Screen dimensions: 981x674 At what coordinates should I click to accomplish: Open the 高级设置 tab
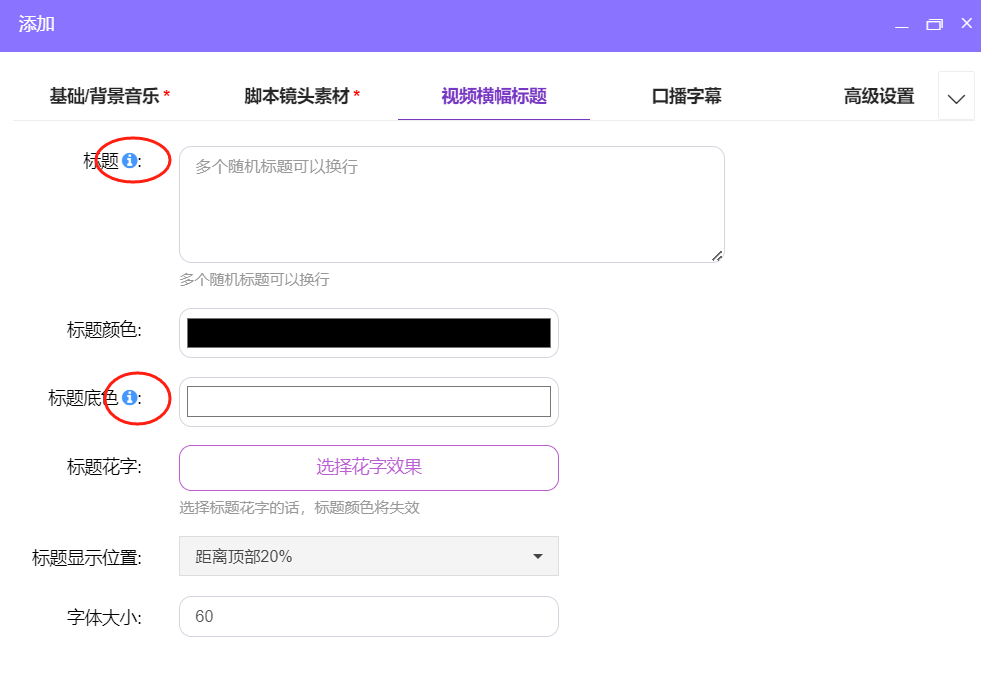(x=879, y=95)
